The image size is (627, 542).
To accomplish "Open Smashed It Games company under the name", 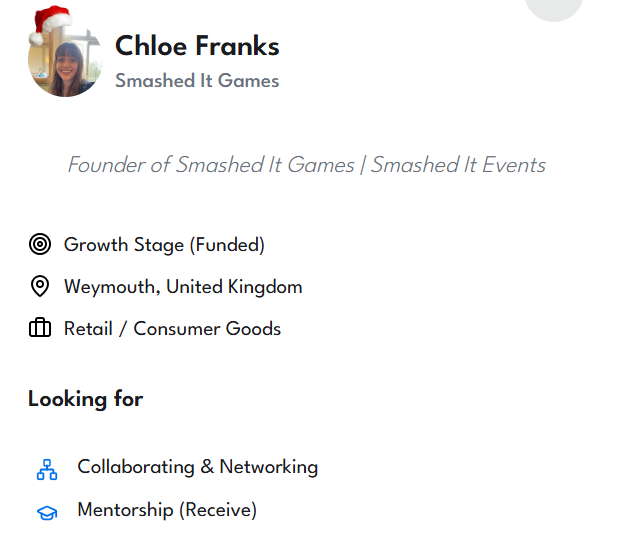I will coord(197,81).
